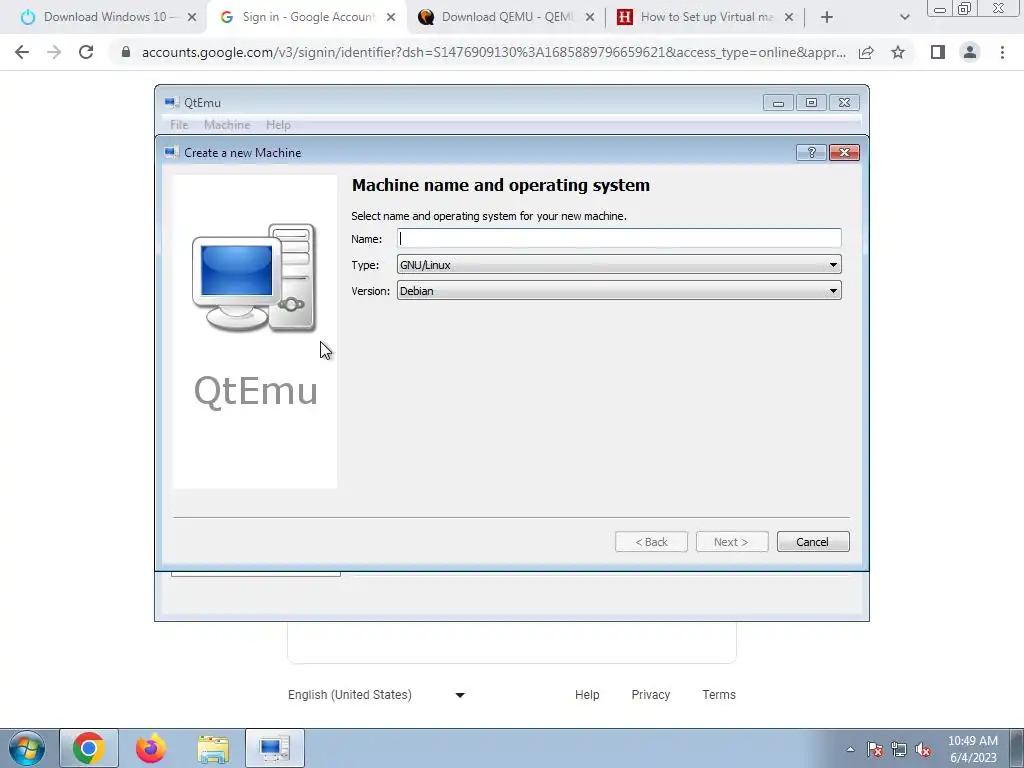This screenshot has width=1024, height=768.
Task: Open the English (United States) language dropdown
Action: [376, 695]
